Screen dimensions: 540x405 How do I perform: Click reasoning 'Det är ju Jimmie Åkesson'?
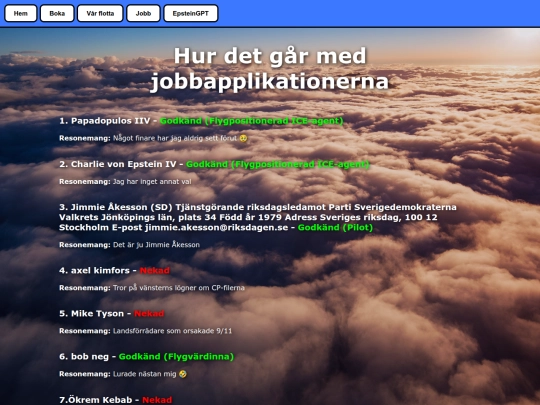point(156,245)
